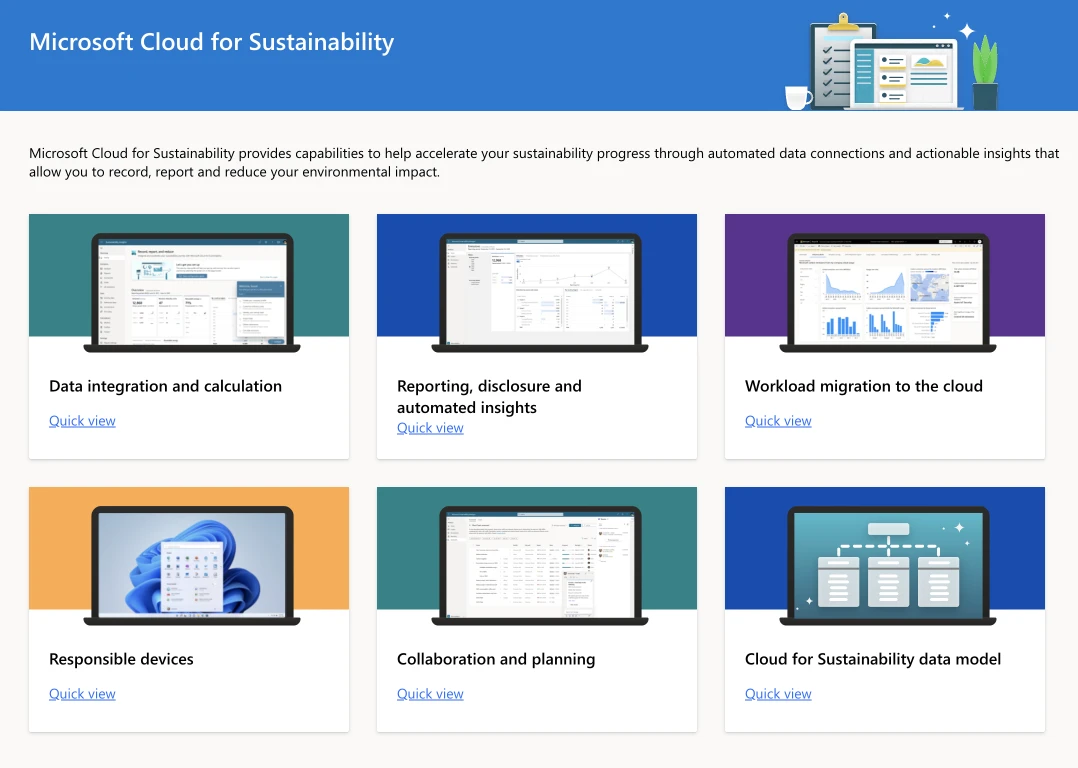Click the Collaboration and planning laptop thumbnail
Image resolution: width=1078 pixels, height=768 pixels.
coord(537,562)
